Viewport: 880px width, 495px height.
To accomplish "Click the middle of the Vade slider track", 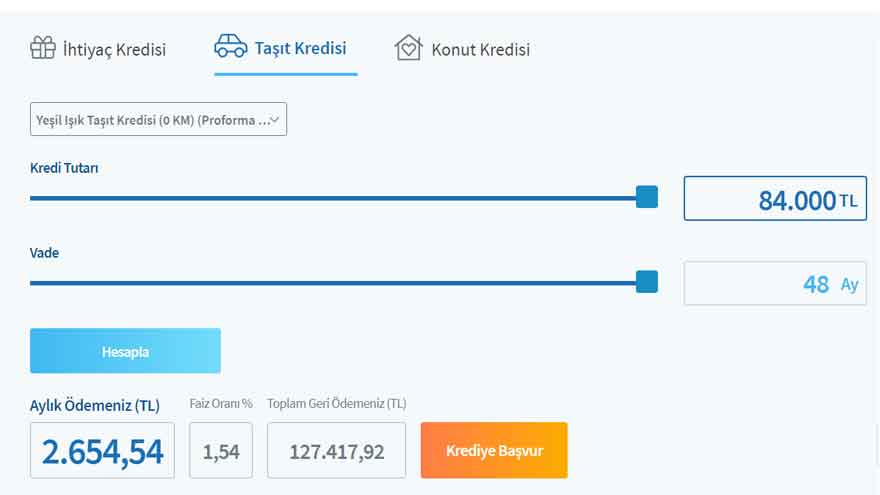I will click(x=343, y=283).
